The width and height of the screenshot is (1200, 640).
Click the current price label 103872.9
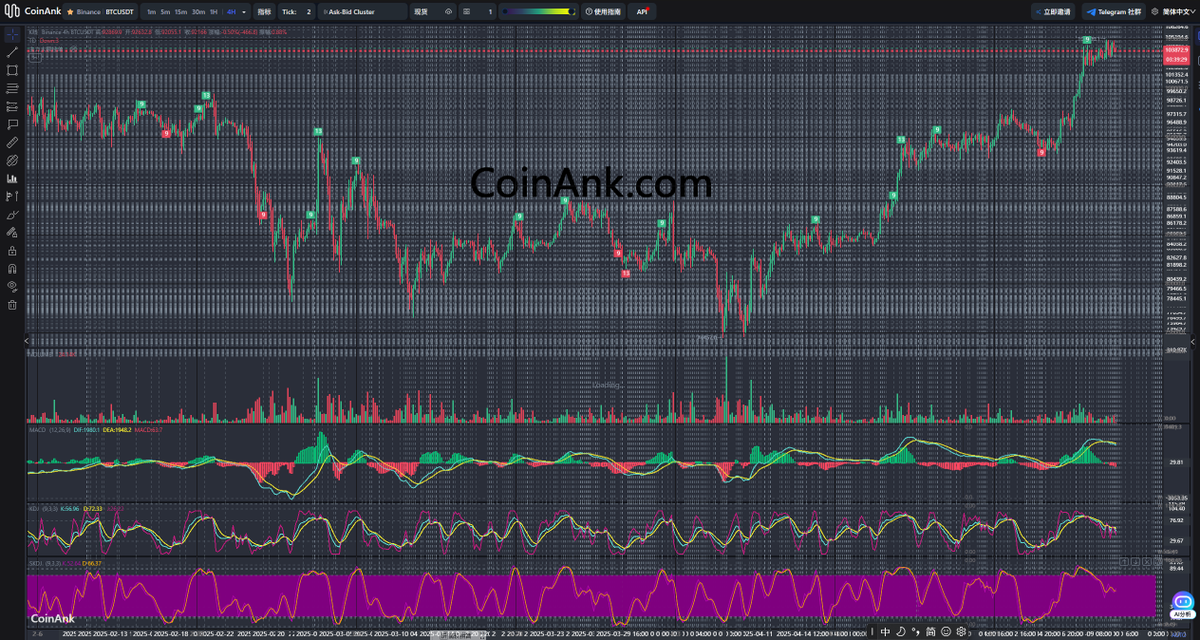[x=1177, y=49]
